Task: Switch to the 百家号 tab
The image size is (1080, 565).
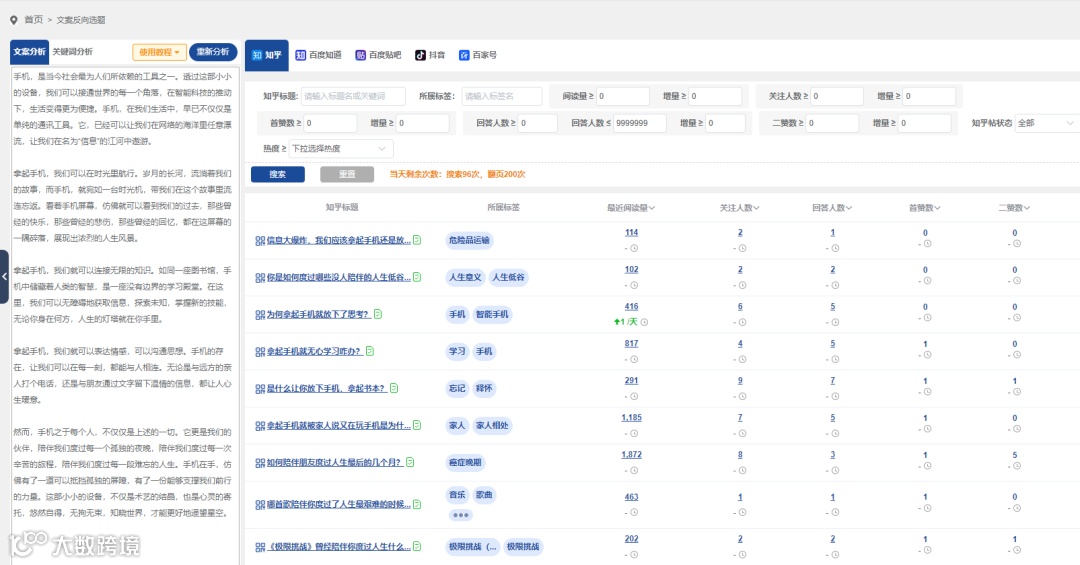Action: tap(478, 55)
